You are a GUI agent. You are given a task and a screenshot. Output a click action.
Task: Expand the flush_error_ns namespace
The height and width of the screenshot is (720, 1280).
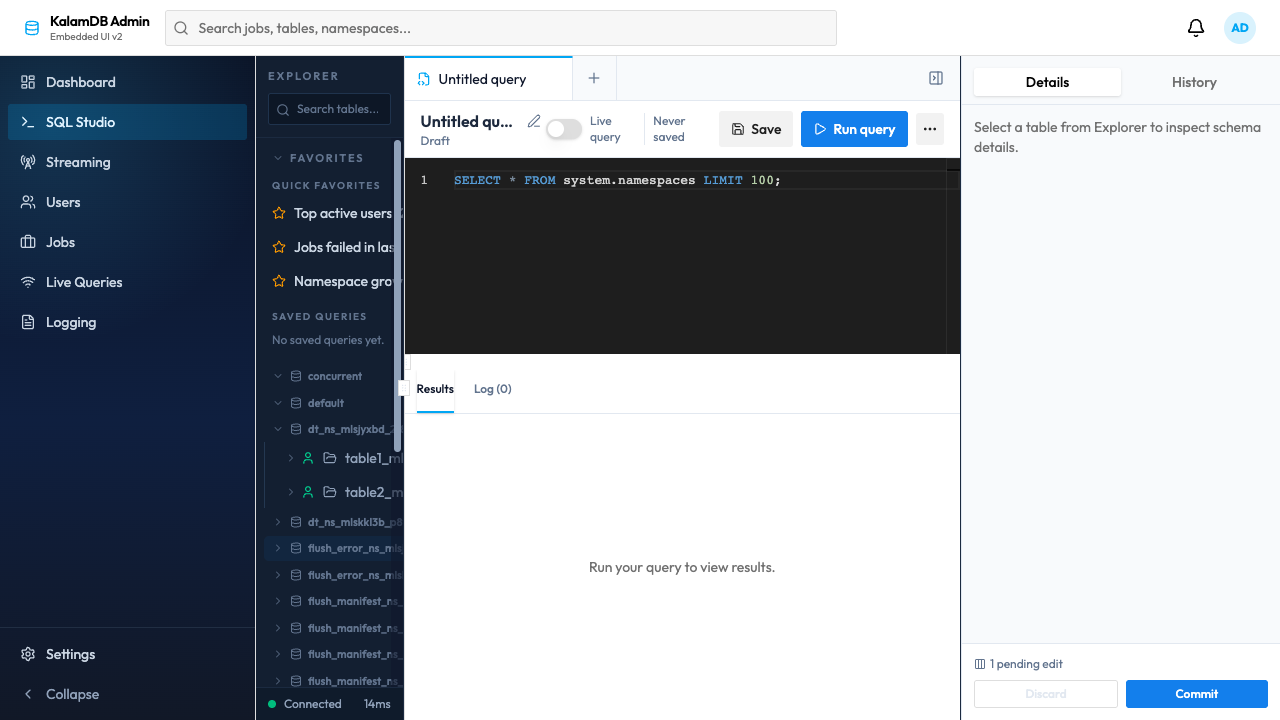[x=278, y=548]
